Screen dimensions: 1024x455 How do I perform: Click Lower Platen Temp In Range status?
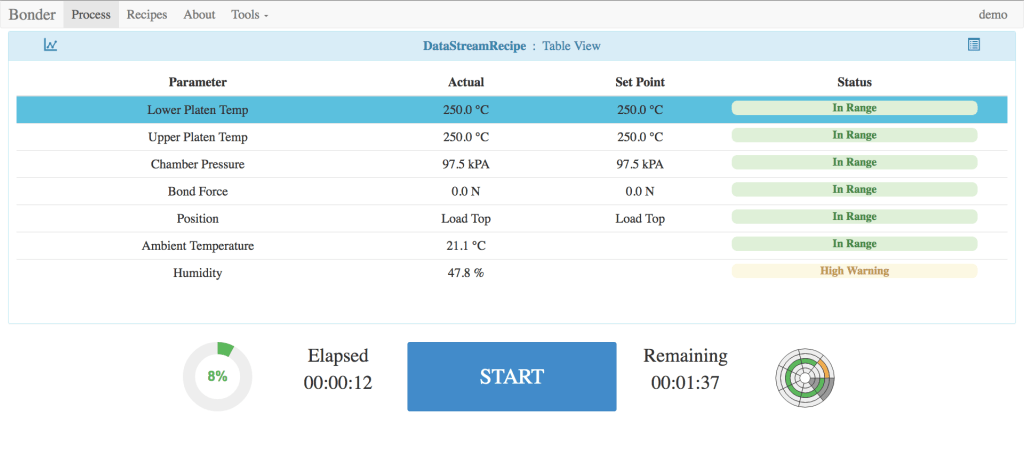[854, 108]
